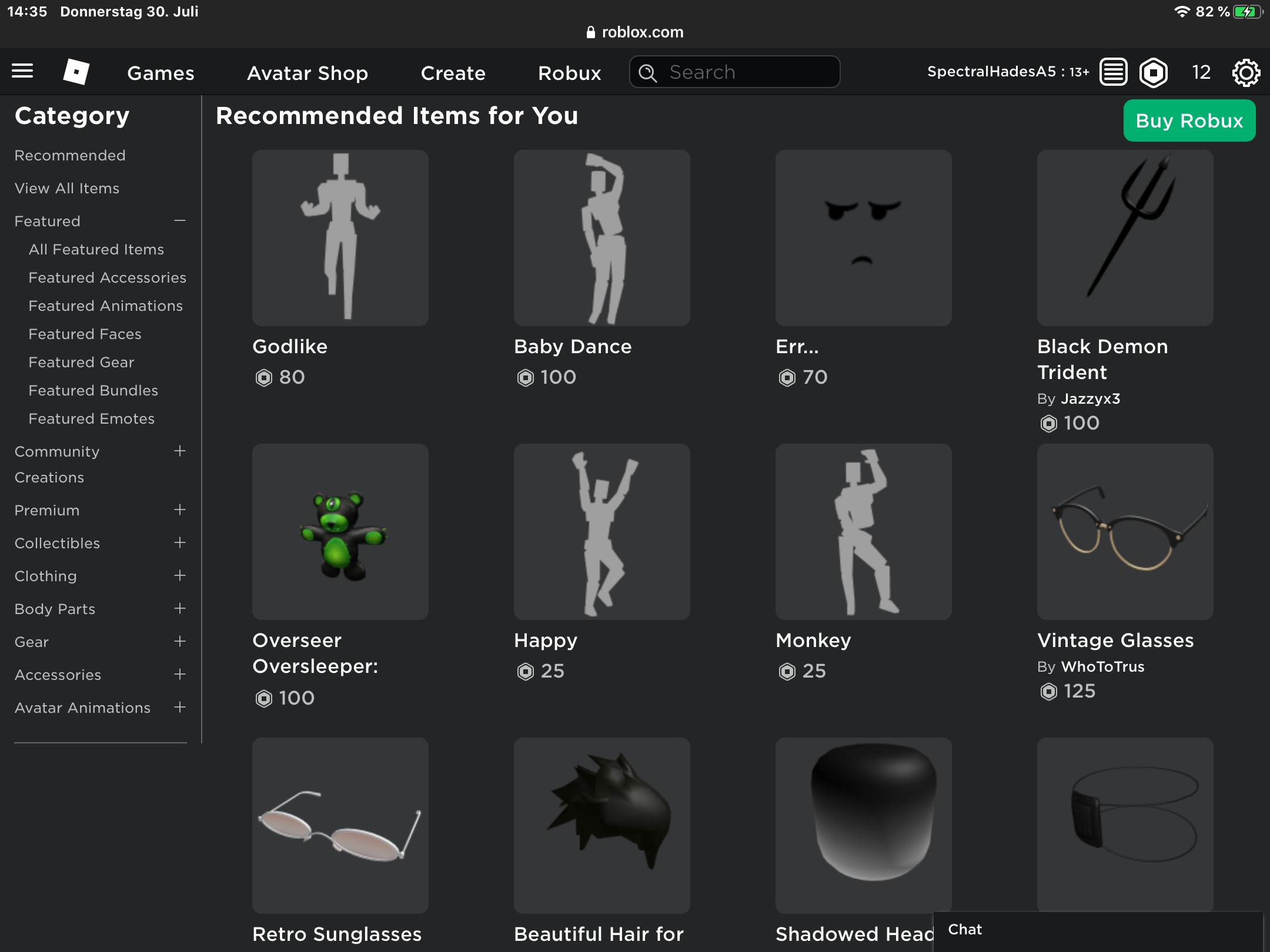
Task: Toggle the Body Parts category
Action: (180, 609)
